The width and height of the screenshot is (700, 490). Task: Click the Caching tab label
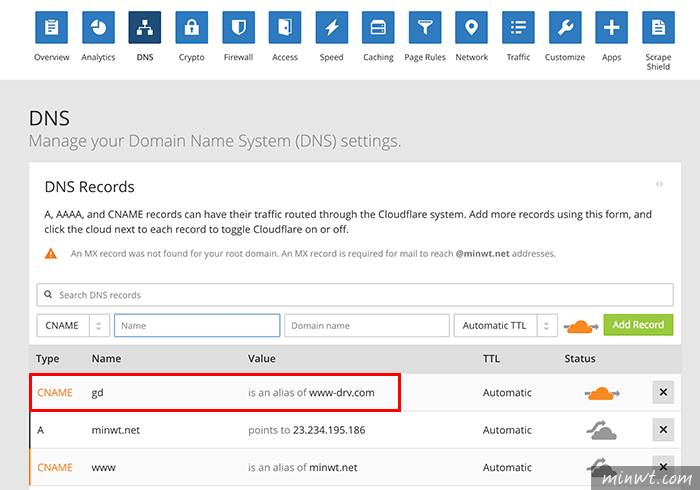[378, 57]
